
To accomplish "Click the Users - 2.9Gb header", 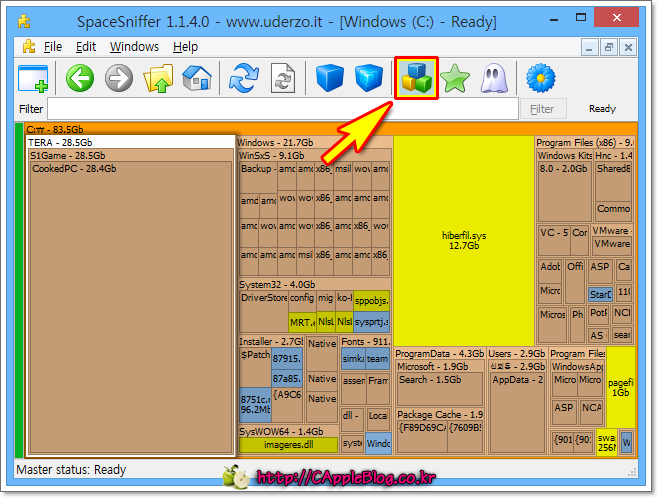I will pos(517,354).
